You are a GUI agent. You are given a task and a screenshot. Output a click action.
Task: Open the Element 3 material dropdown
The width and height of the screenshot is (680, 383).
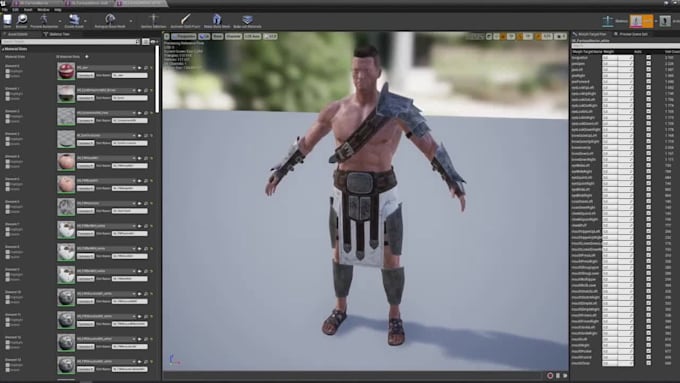pos(106,135)
